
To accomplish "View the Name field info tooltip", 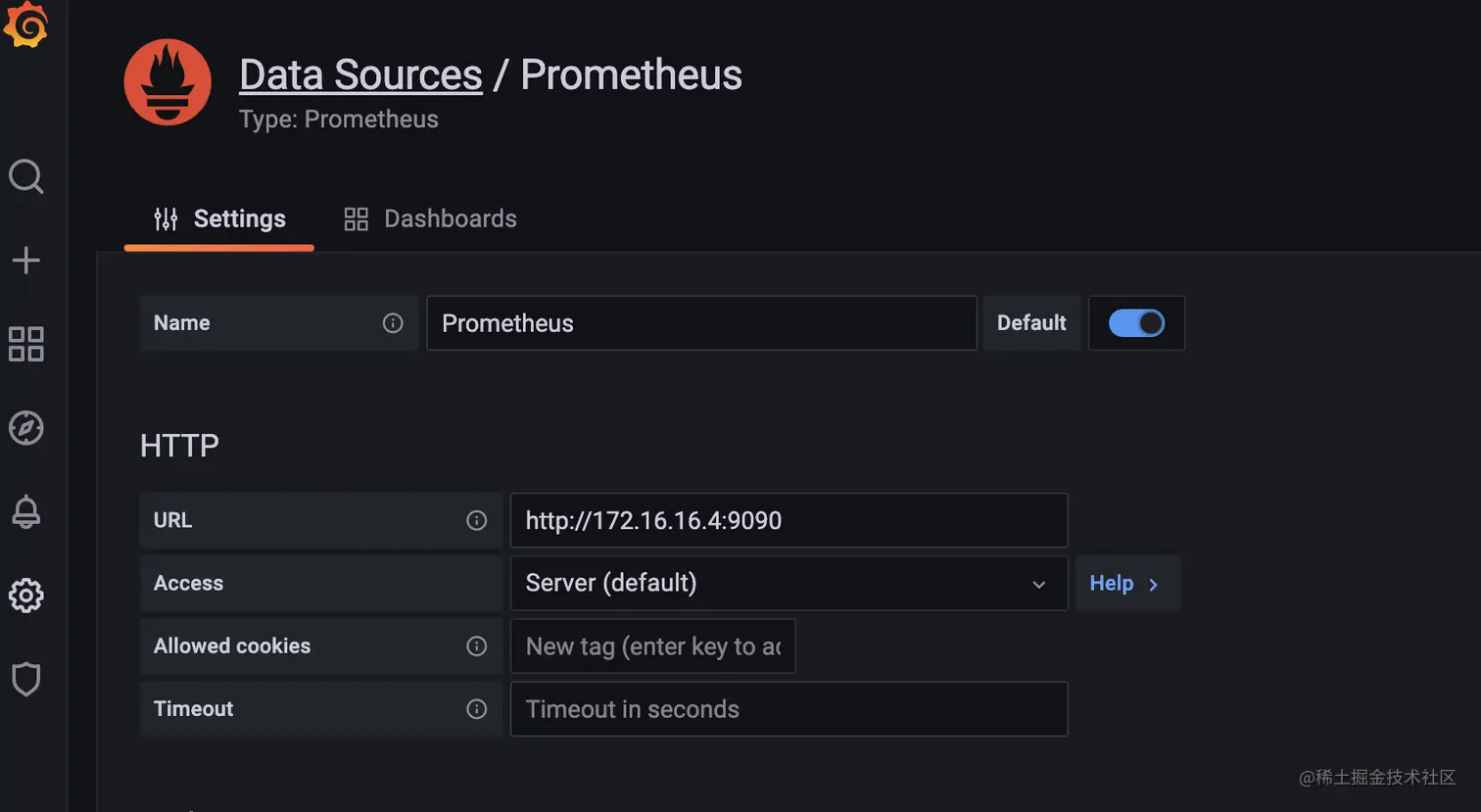I will (x=392, y=322).
